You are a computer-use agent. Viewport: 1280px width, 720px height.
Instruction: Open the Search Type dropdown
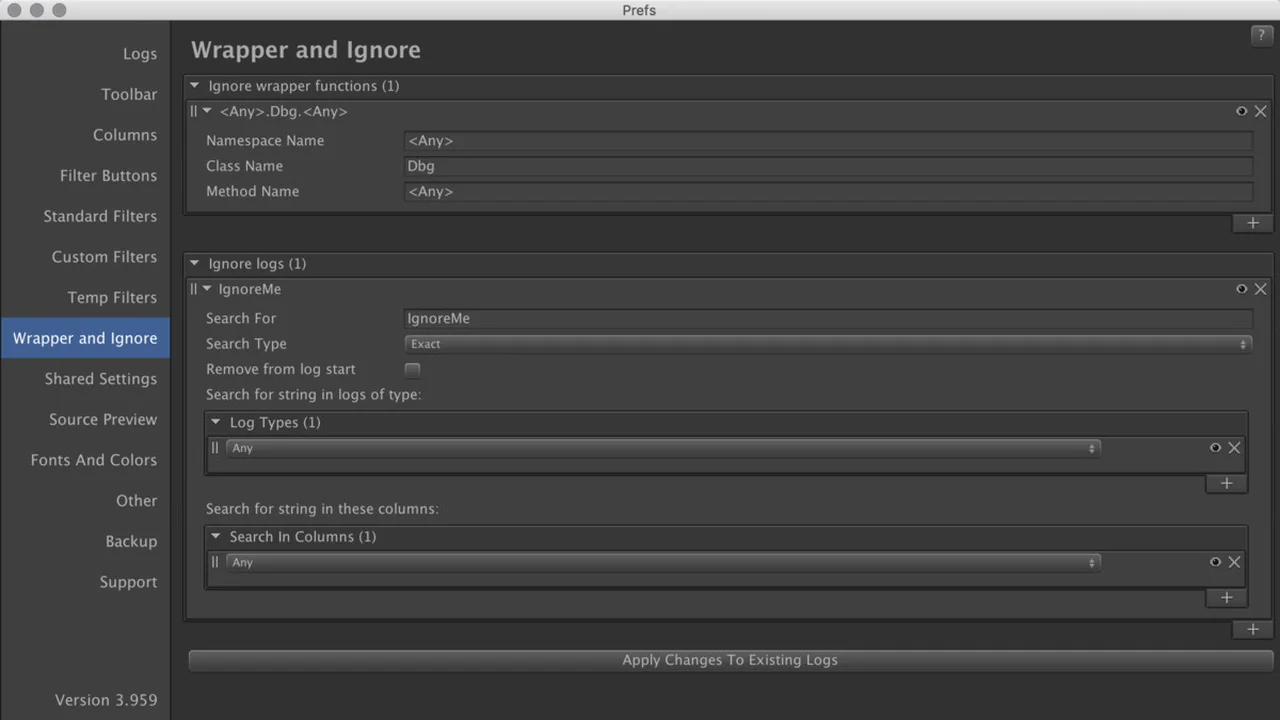tap(828, 344)
